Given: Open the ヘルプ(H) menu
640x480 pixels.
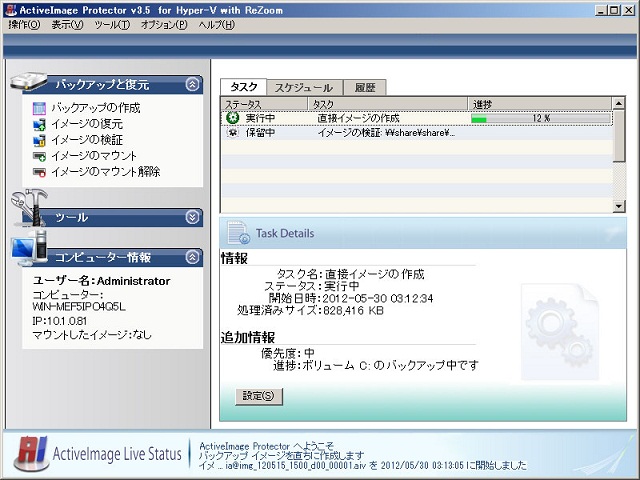Looking at the screenshot, I should pyautogui.click(x=217, y=25).
